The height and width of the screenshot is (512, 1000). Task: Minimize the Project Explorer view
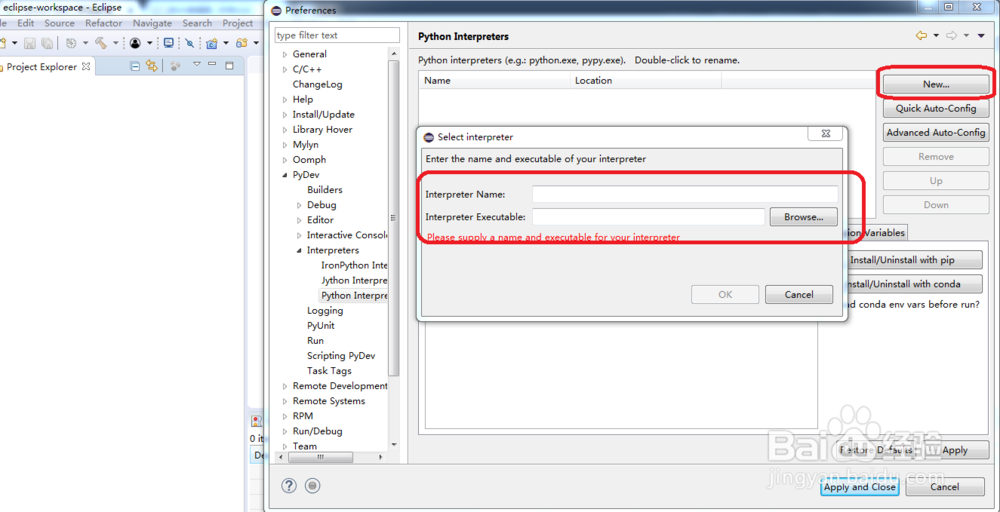click(212, 64)
